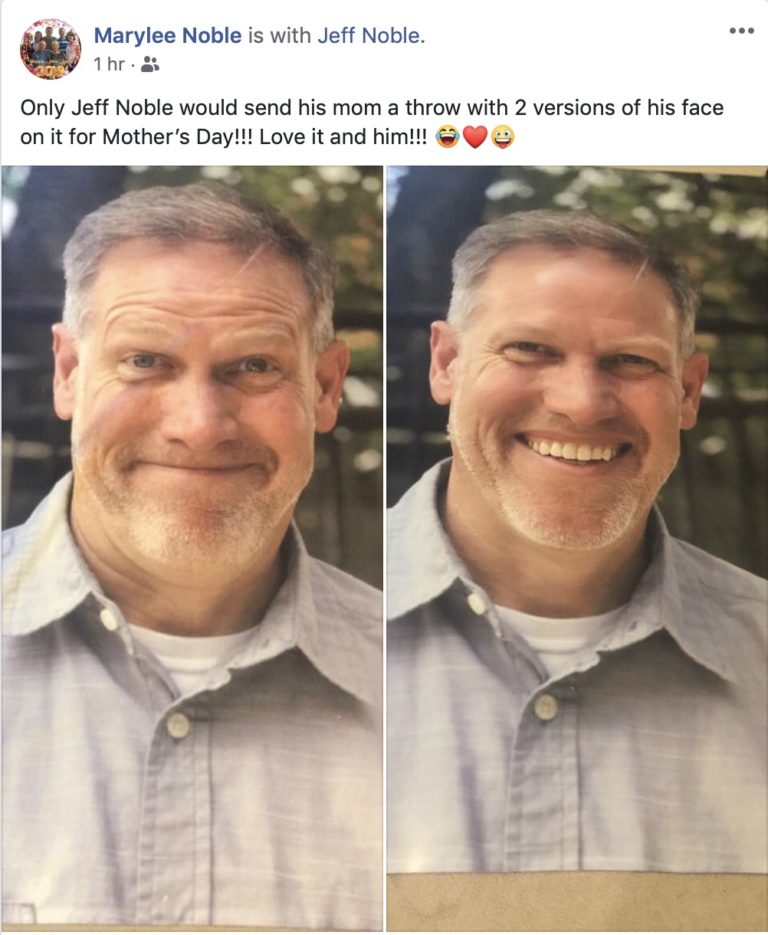Click 'Love it and him!!!' in caption
This screenshot has width=768, height=935.
tap(343, 137)
